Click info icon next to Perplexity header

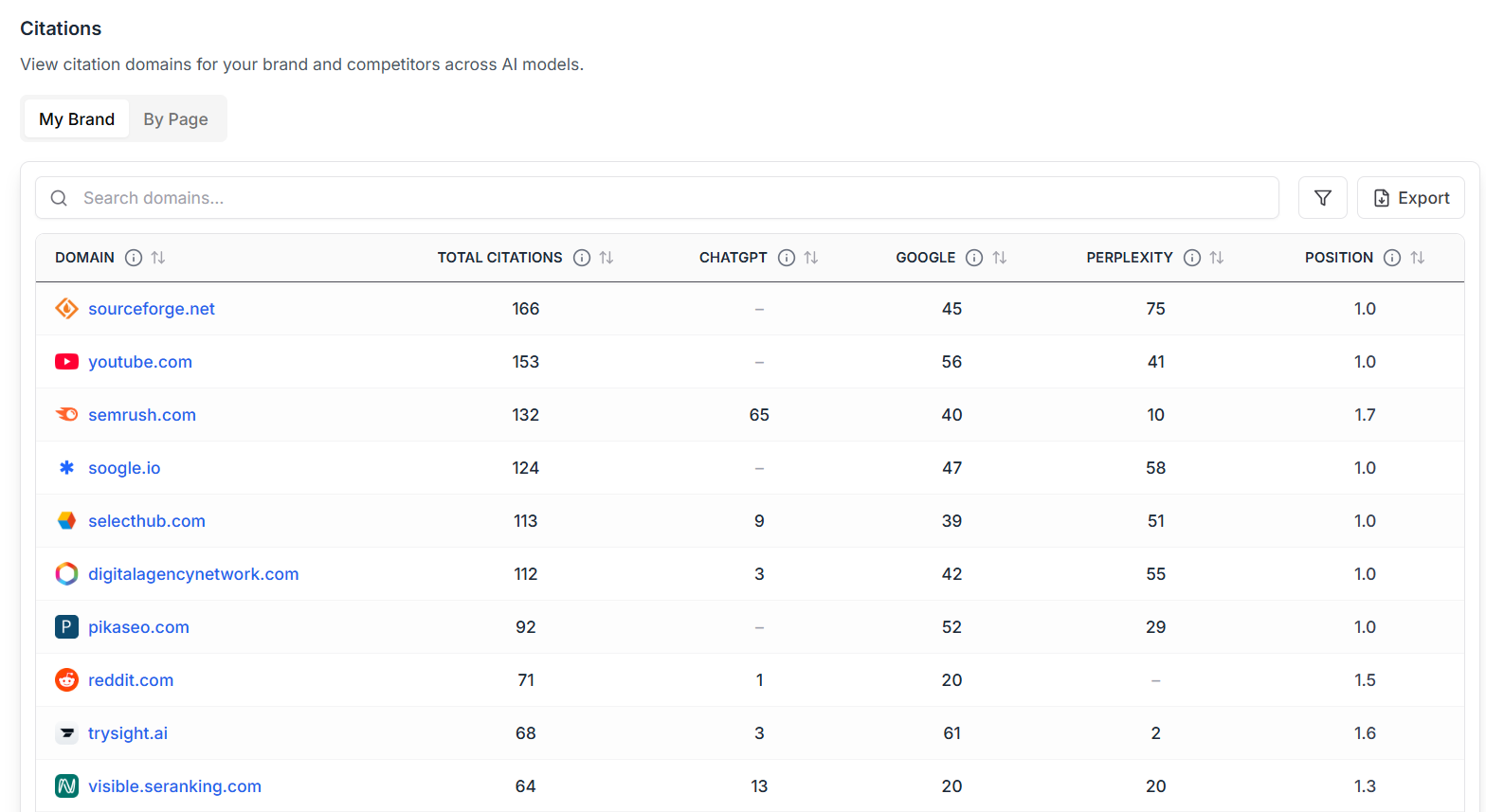tap(1192, 258)
